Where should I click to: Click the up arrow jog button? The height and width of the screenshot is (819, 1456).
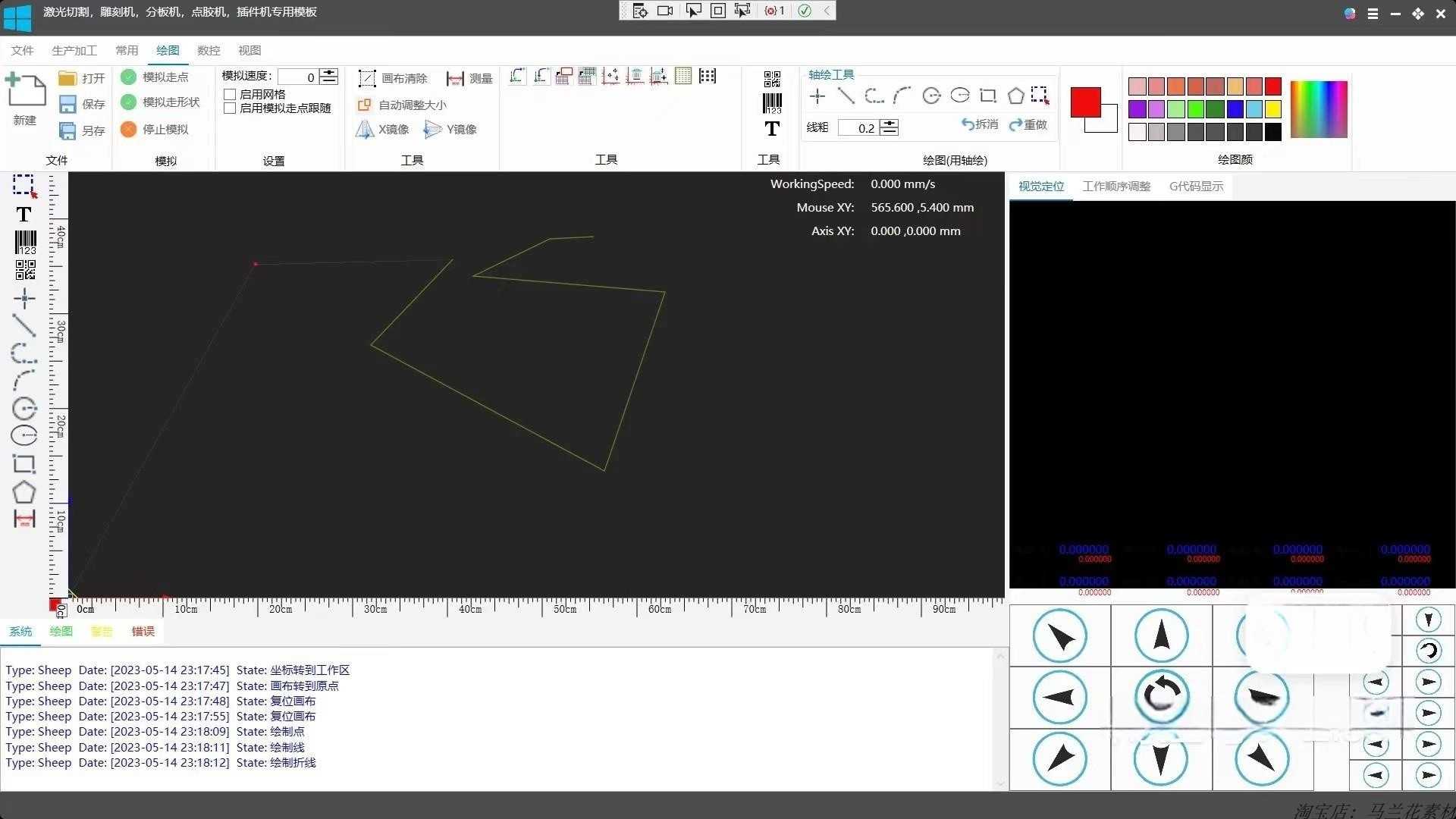1161,635
